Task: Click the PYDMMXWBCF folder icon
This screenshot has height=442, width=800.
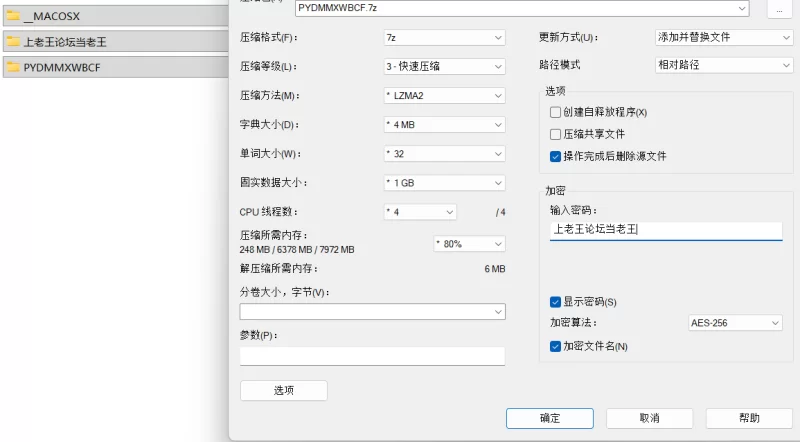Action: [13, 67]
